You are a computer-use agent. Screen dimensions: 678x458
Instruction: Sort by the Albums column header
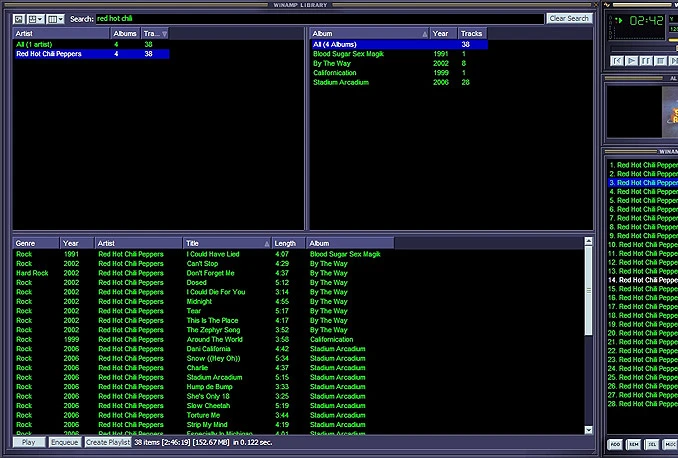(125, 33)
